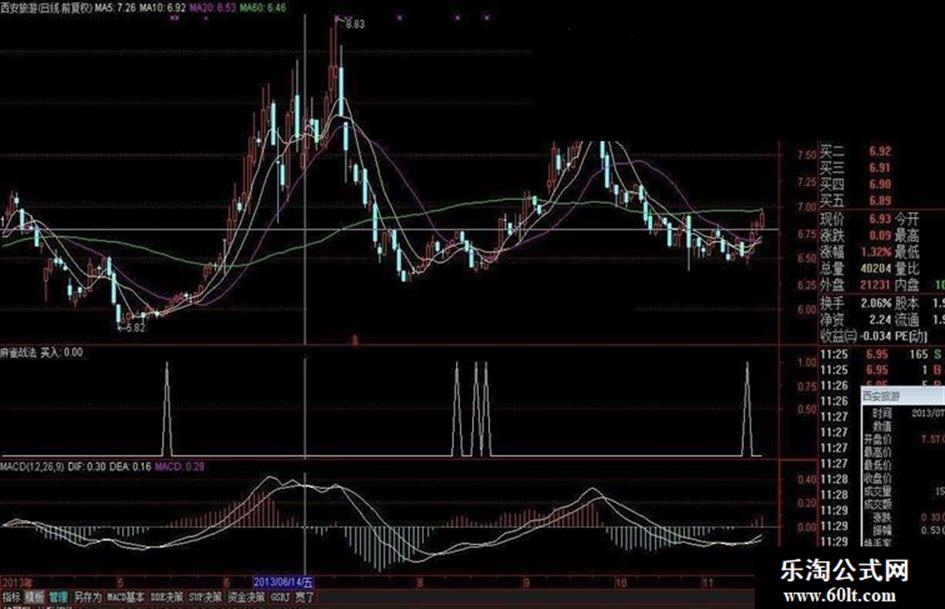Click the 8.83 high price annotation
The width and height of the screenshot is (945, 609).
(355, 24)
